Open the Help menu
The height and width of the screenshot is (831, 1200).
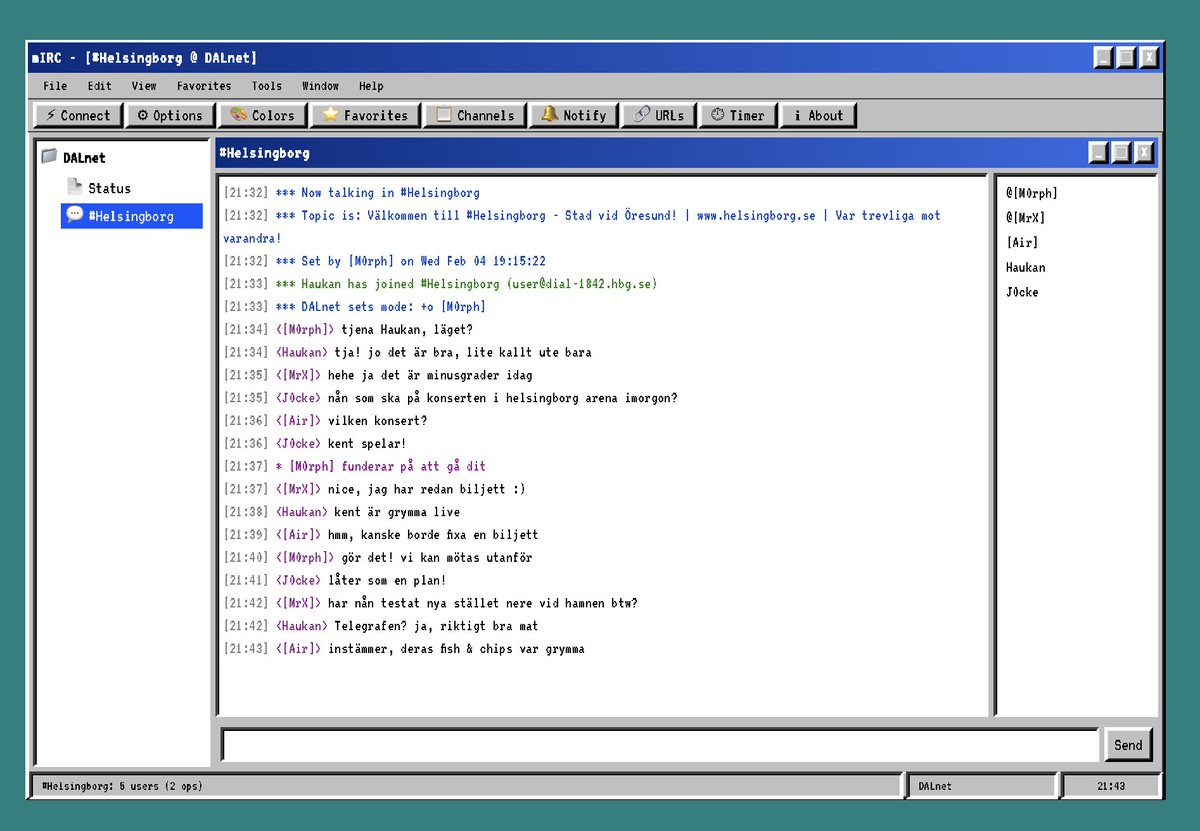click(x=371, y=86)
